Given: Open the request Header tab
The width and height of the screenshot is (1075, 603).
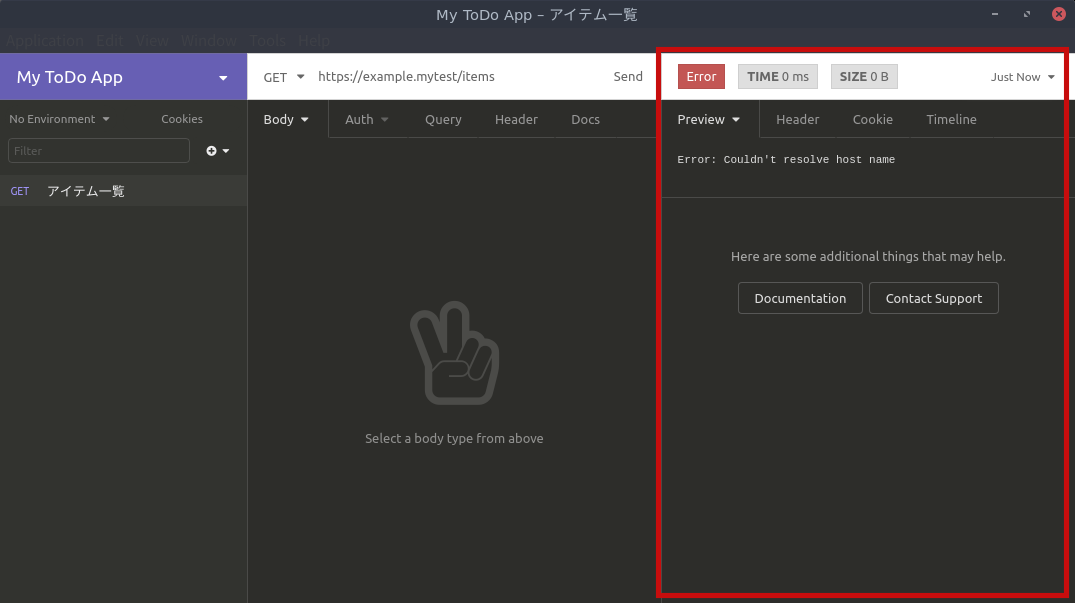Looking at the screenshot, I should (516, 120).
